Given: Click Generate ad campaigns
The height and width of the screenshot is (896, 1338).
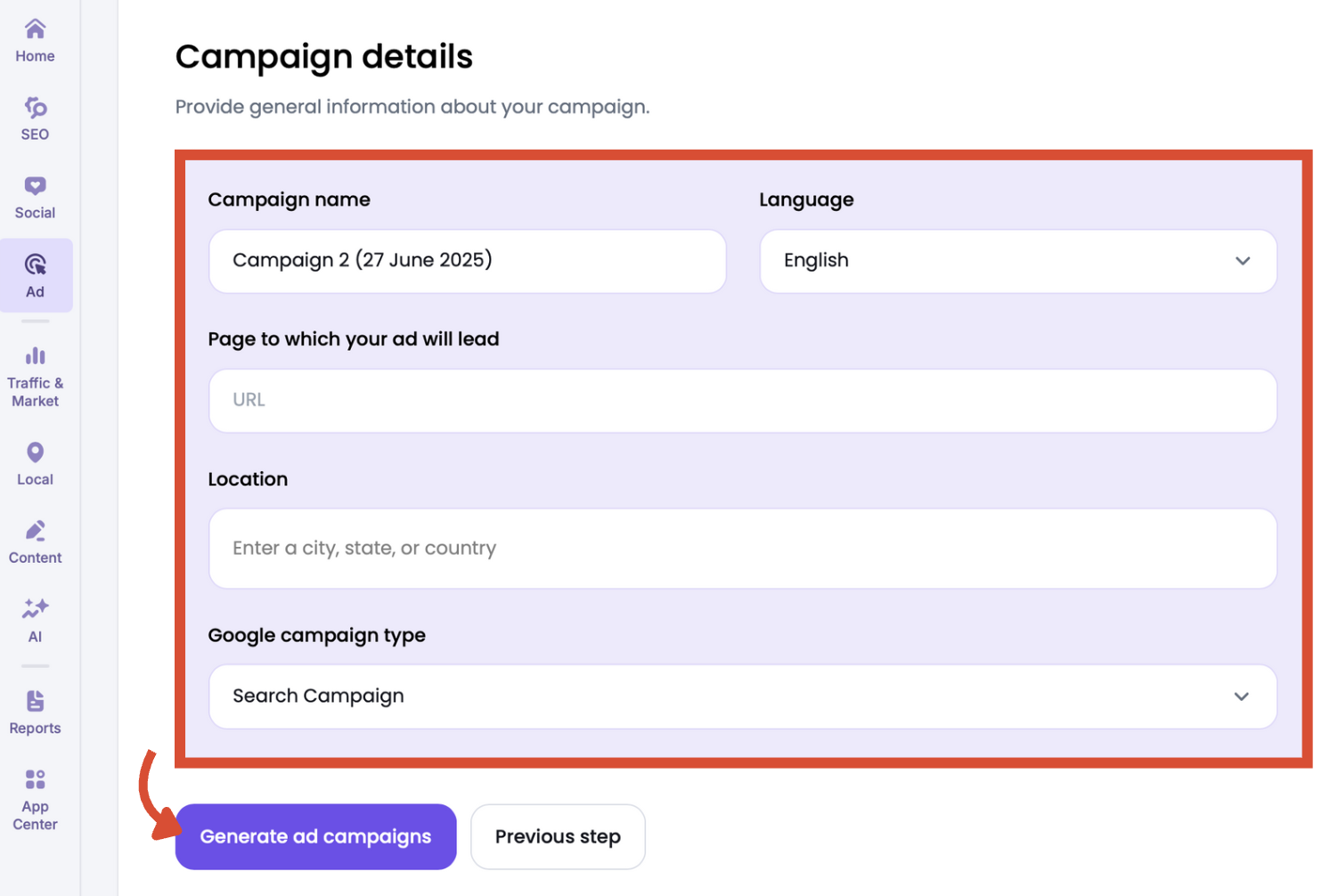Looking at the screenshot, I should pyautogui.click(x=315, y=835).
